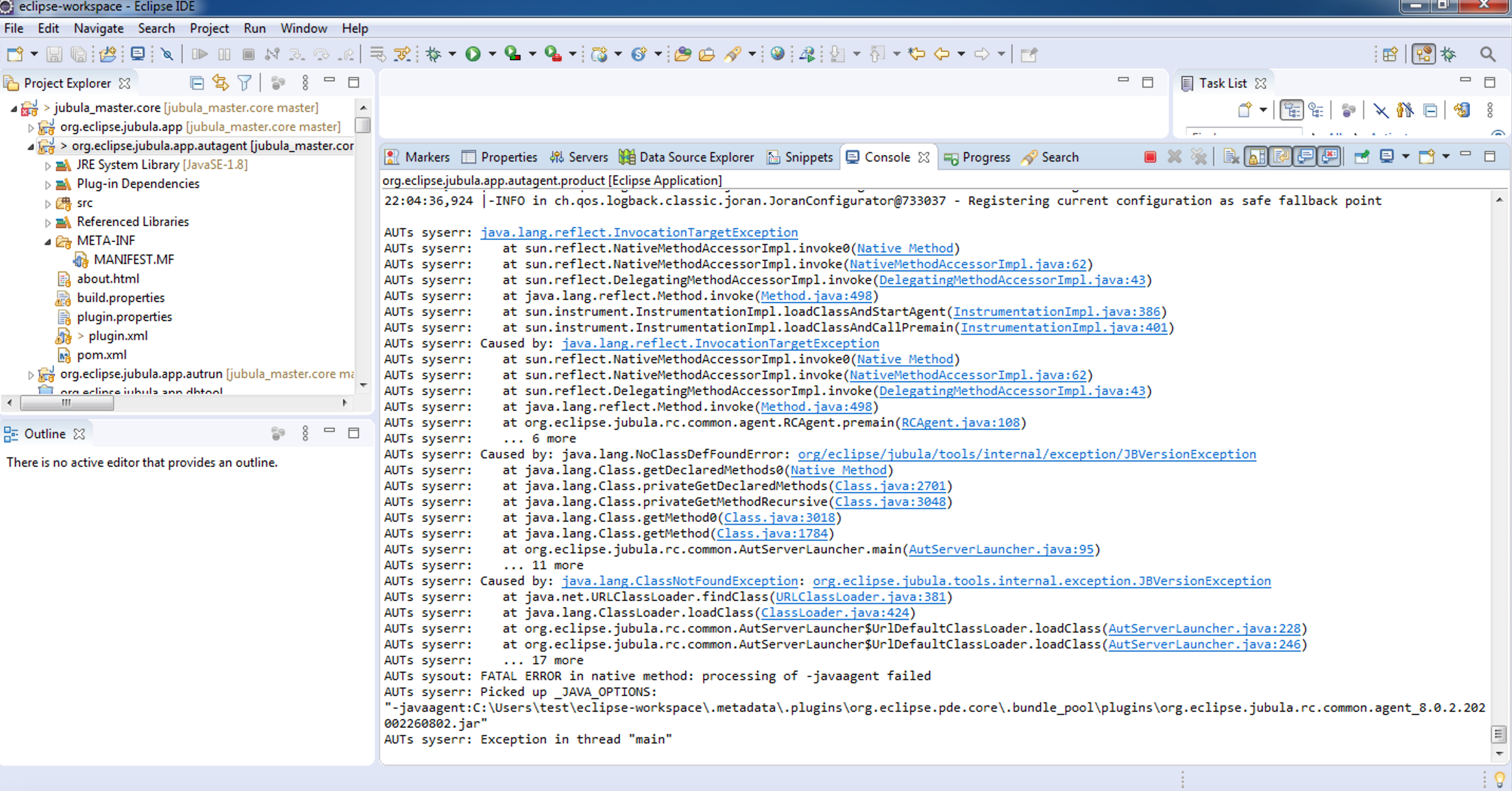Pin the Console view

point(1362,157)
